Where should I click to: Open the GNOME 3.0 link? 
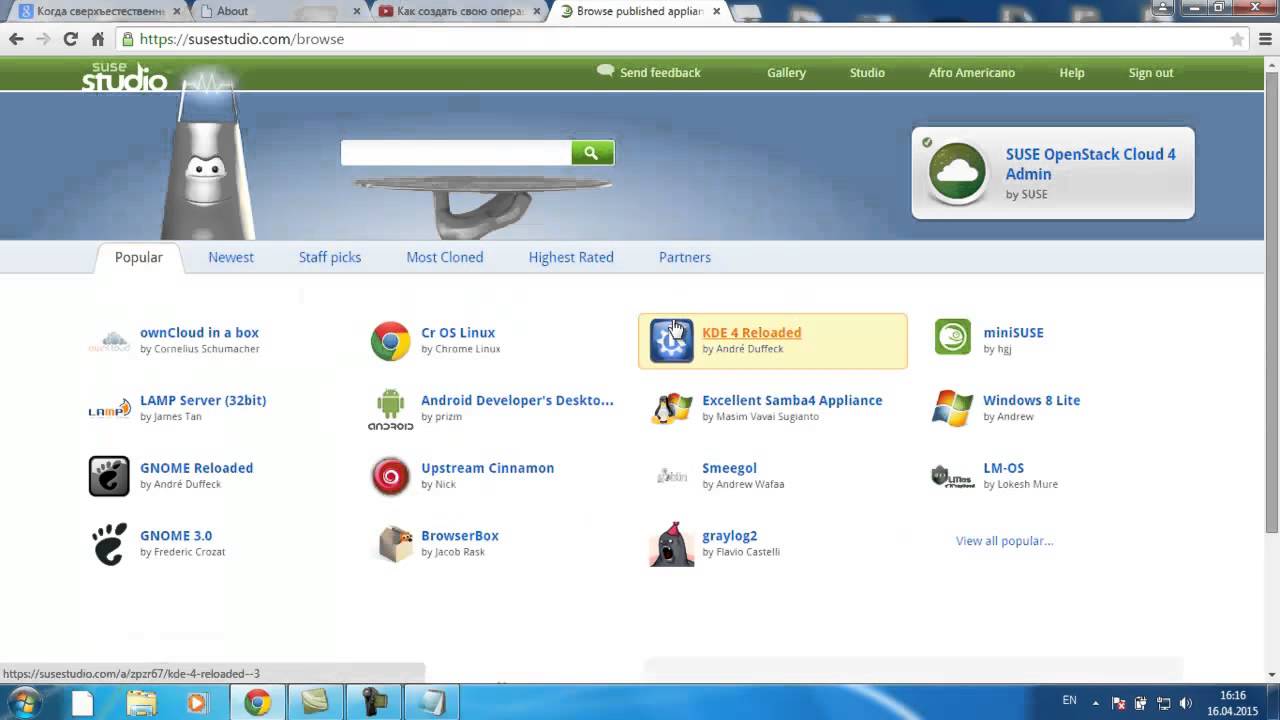coord(176,536)
